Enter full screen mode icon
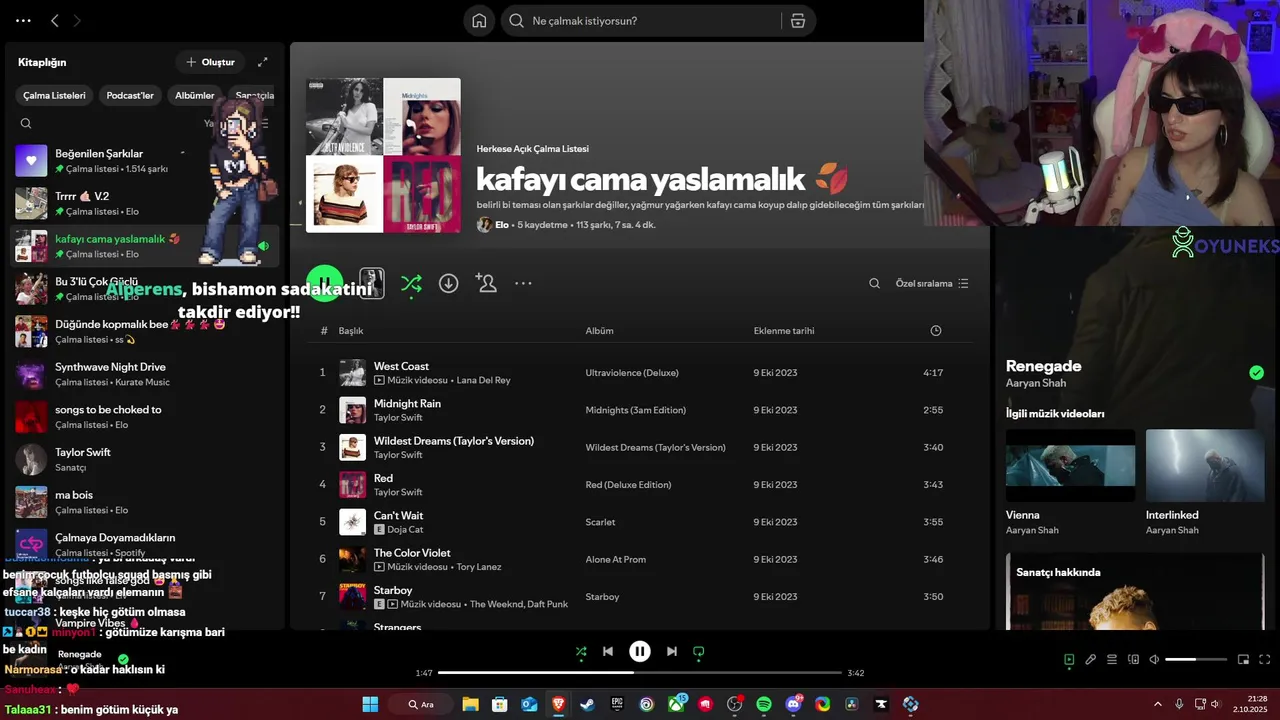1280x720 pixels. [x=1264, y=660]
